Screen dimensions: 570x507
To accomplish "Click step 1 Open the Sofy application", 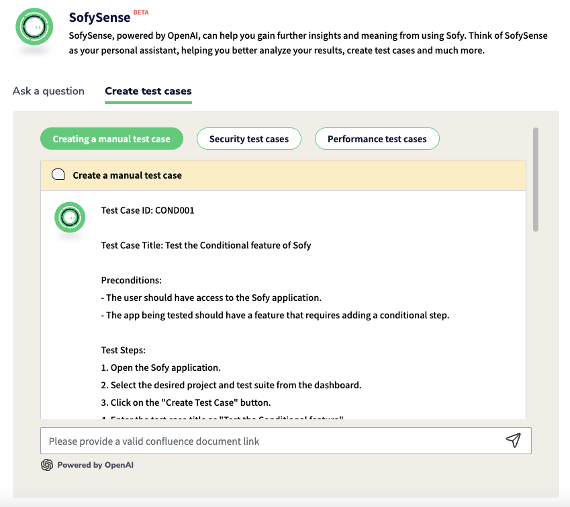I will [161, 367].
